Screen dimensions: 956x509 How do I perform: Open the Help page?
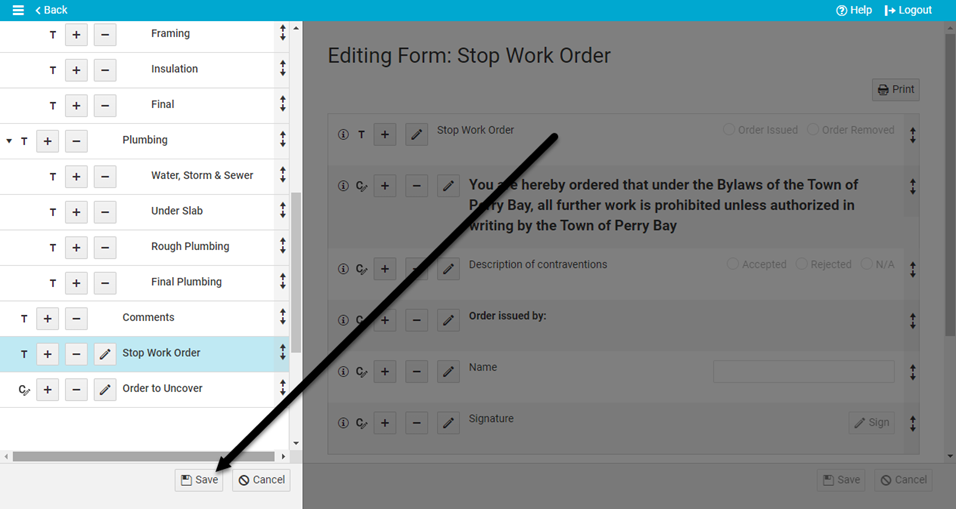(854, 10)
